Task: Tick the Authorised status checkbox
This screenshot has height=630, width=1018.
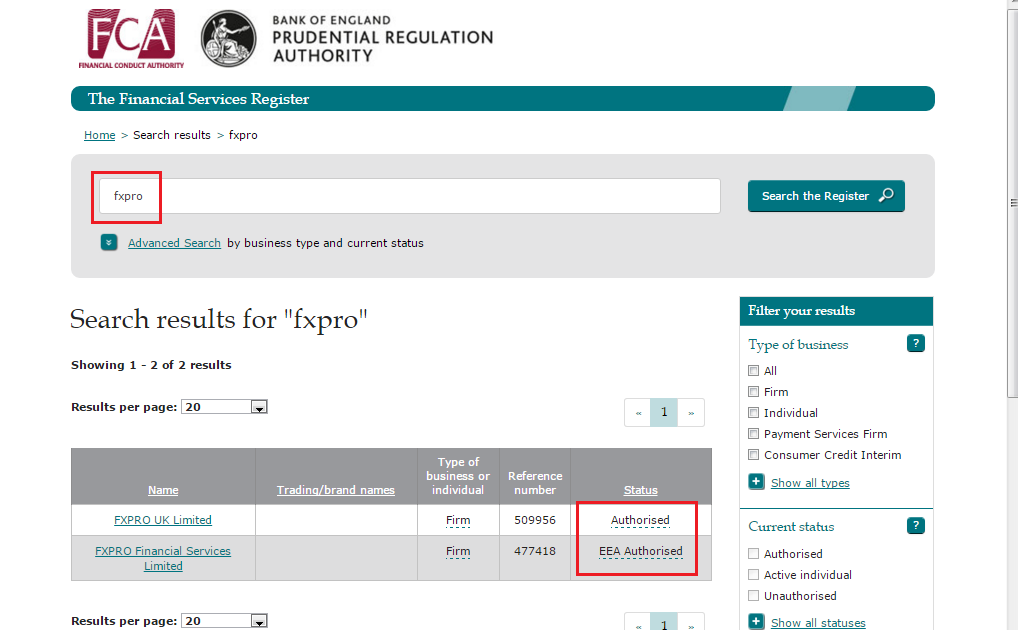Action: pos(754,553)
